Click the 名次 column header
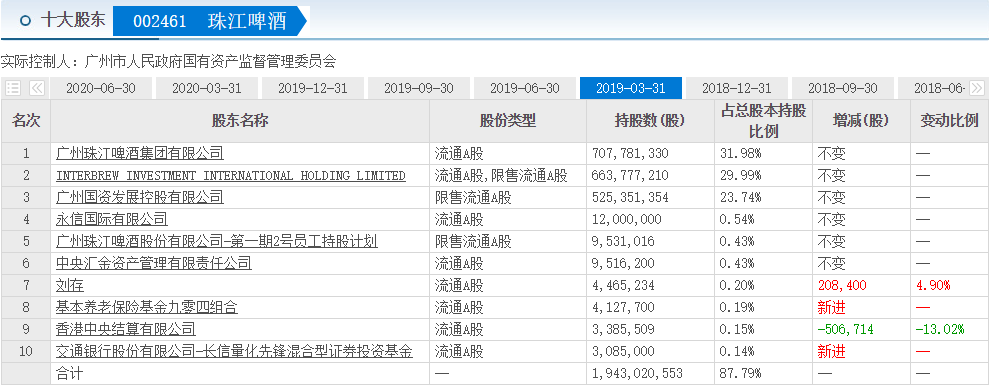Viewport: 989px width, 385px height. click(26, 121)
